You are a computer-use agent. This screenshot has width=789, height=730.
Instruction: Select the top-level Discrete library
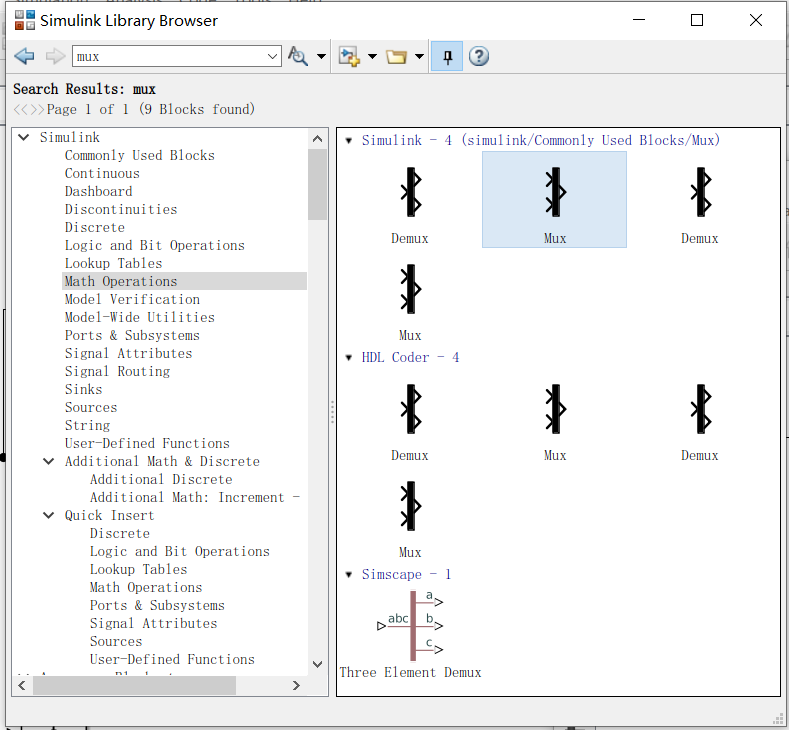[x=95, y=227]
